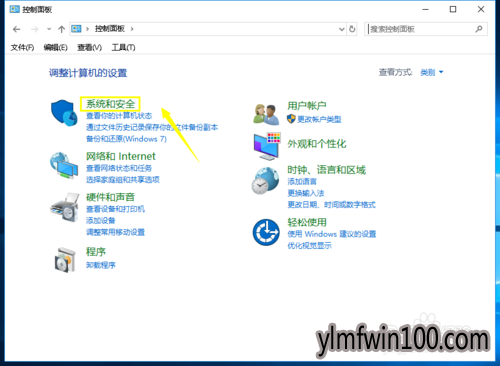Screen dimensions: 500x366
Task: Open 备份和还原(Windows 7) link
Action: (126, 139)
